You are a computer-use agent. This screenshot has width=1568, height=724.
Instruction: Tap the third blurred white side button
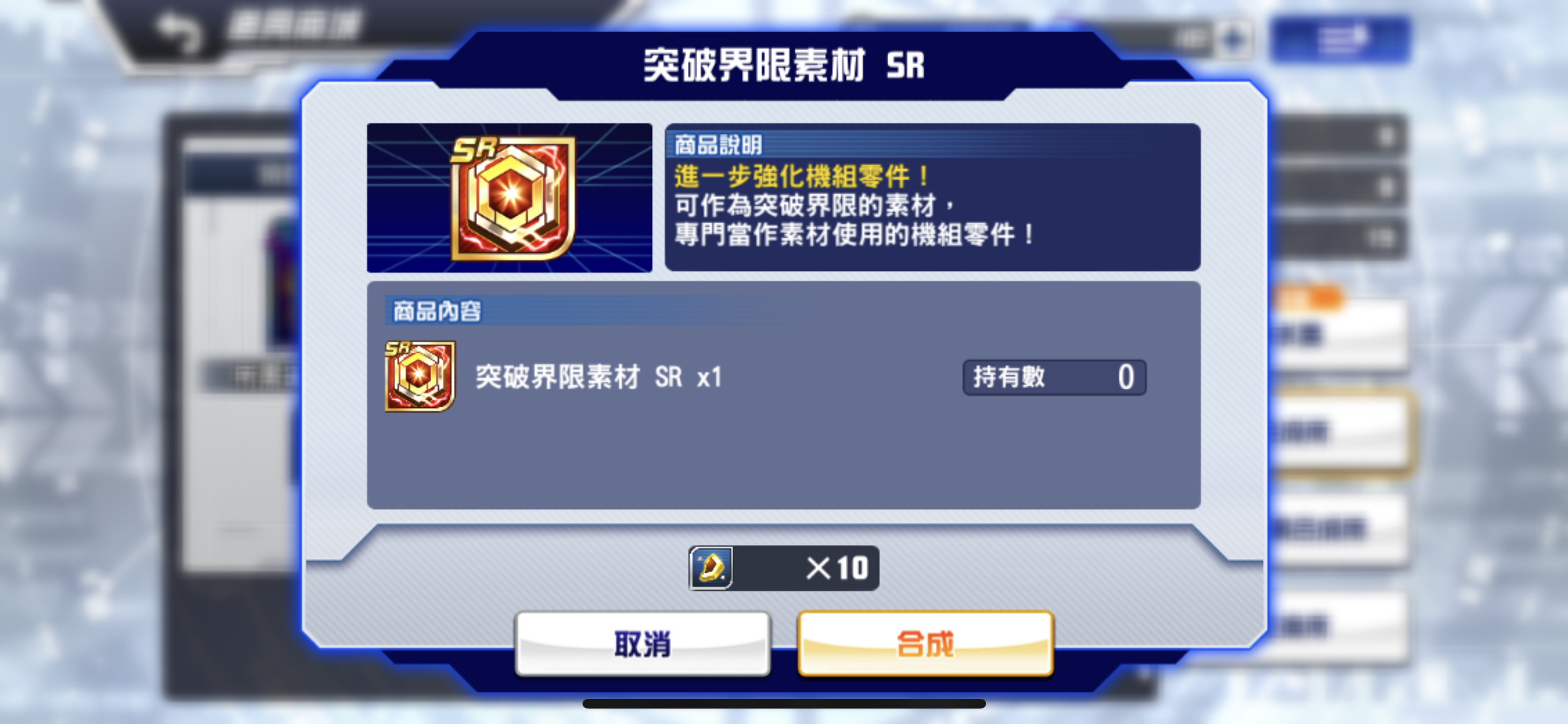pyautogui.click(x=1339, y=529)
